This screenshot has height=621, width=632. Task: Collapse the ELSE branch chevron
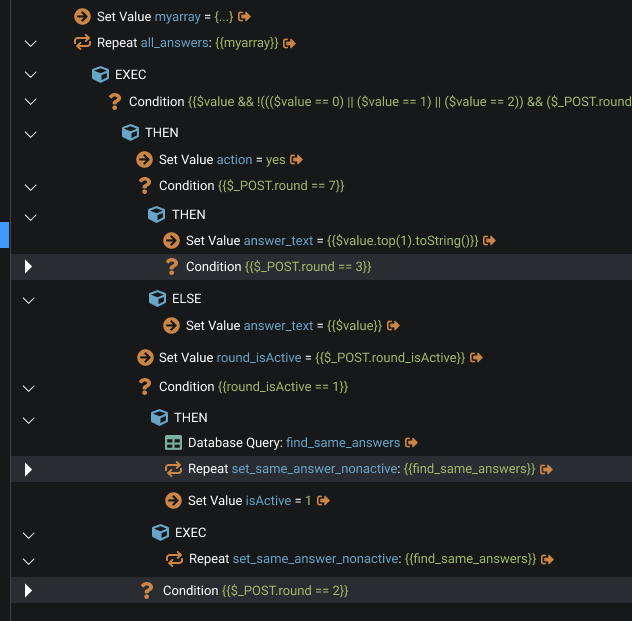(29, 299)
